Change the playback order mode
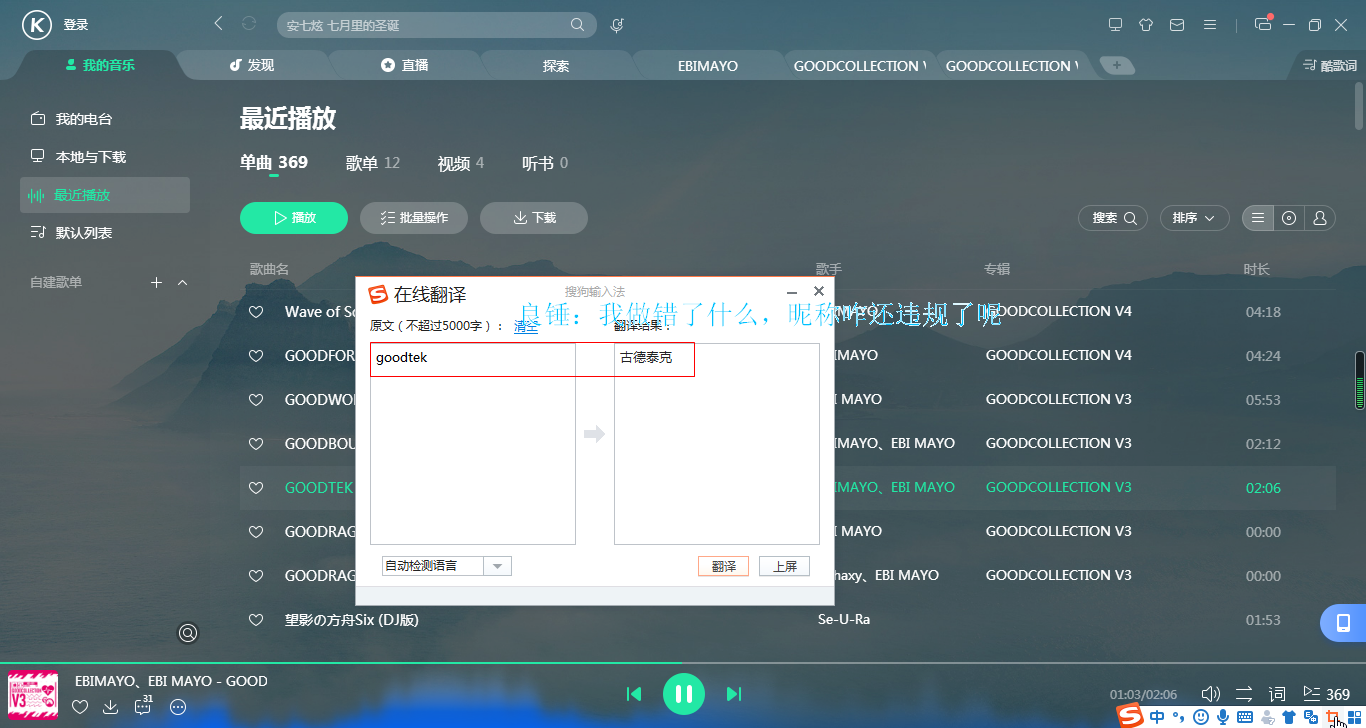Image resolution: width=1366 pixels, height=728 pixels. (1244, 694)
